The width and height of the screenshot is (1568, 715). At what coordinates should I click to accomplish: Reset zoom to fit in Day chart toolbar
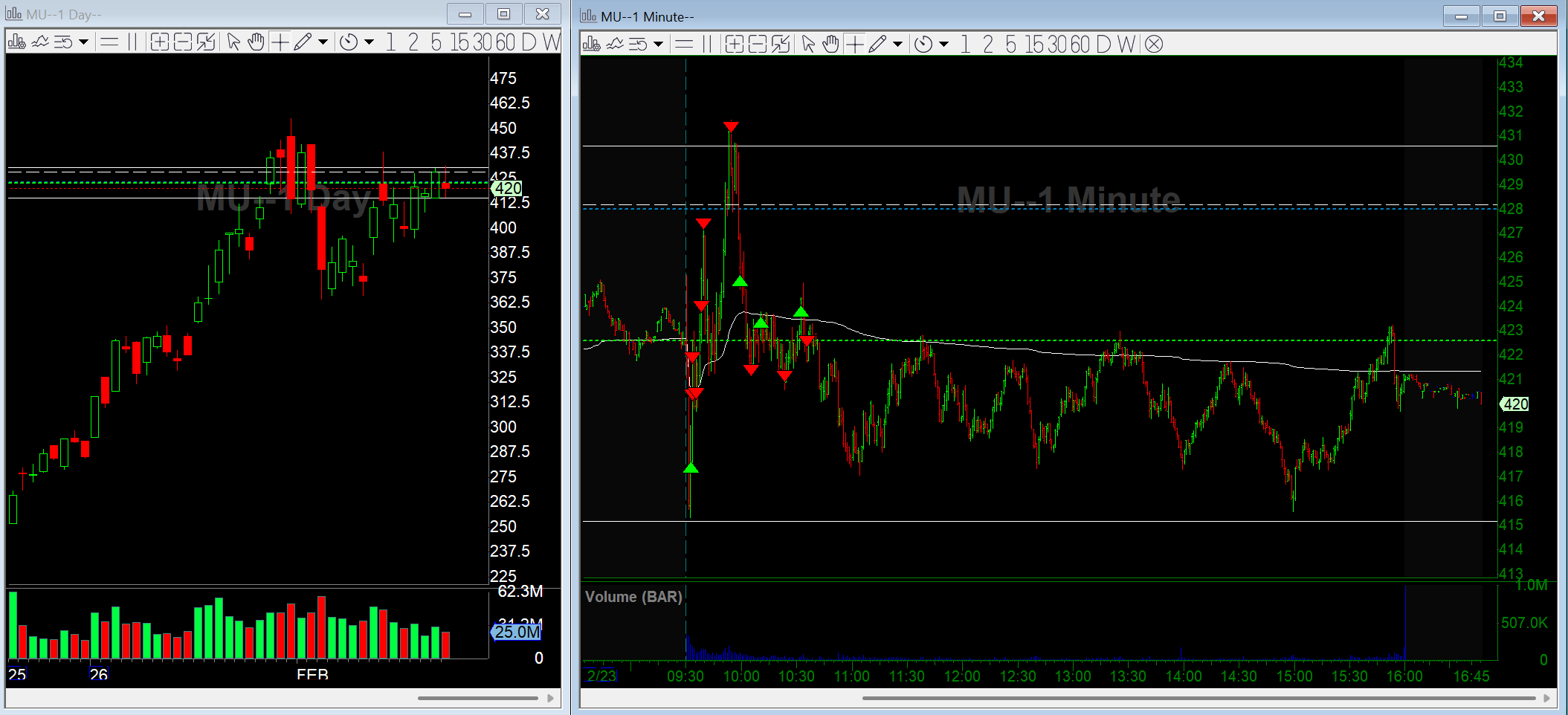206,42
